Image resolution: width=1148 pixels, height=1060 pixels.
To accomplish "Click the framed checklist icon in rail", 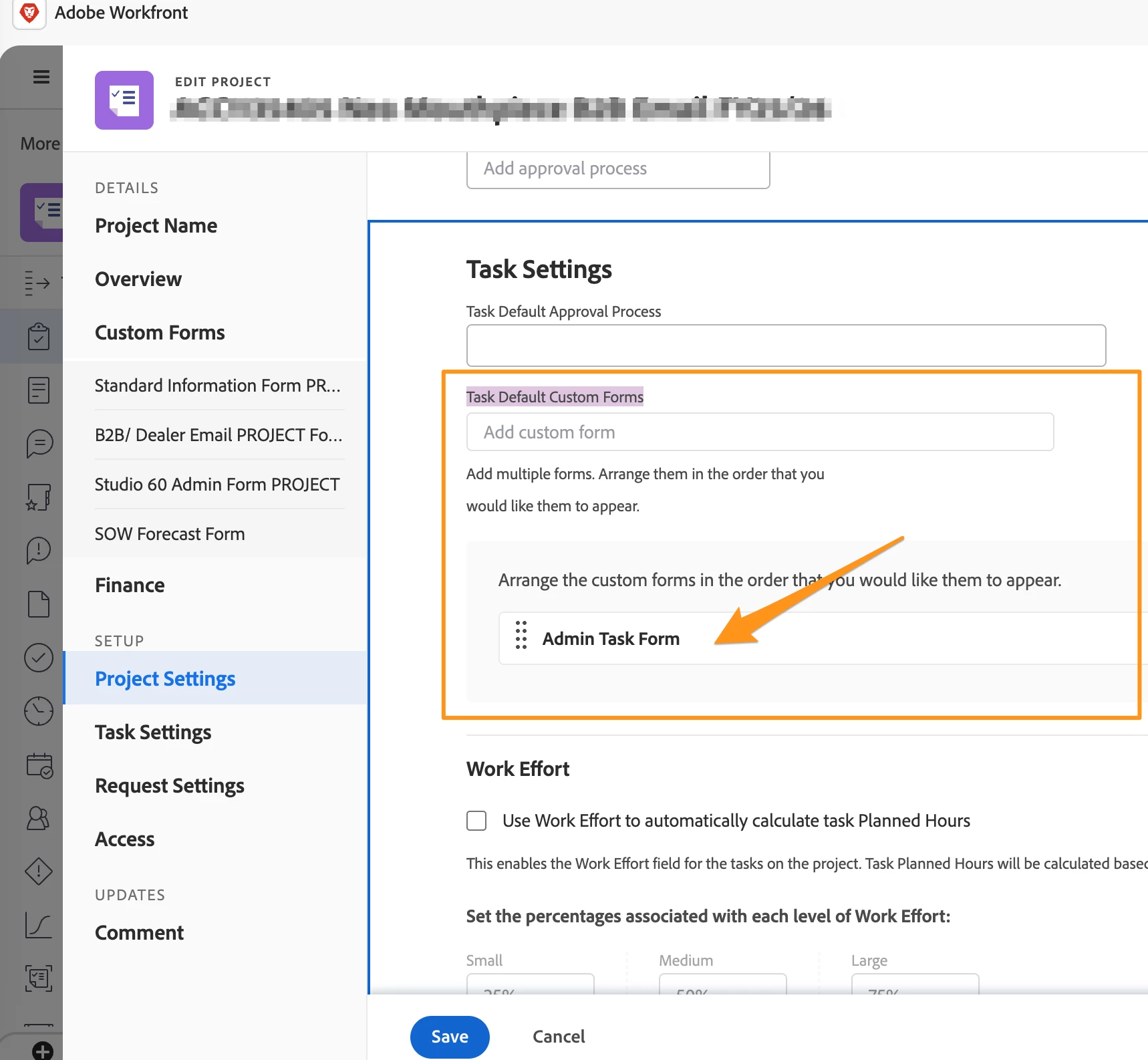I will click(39, 978).
